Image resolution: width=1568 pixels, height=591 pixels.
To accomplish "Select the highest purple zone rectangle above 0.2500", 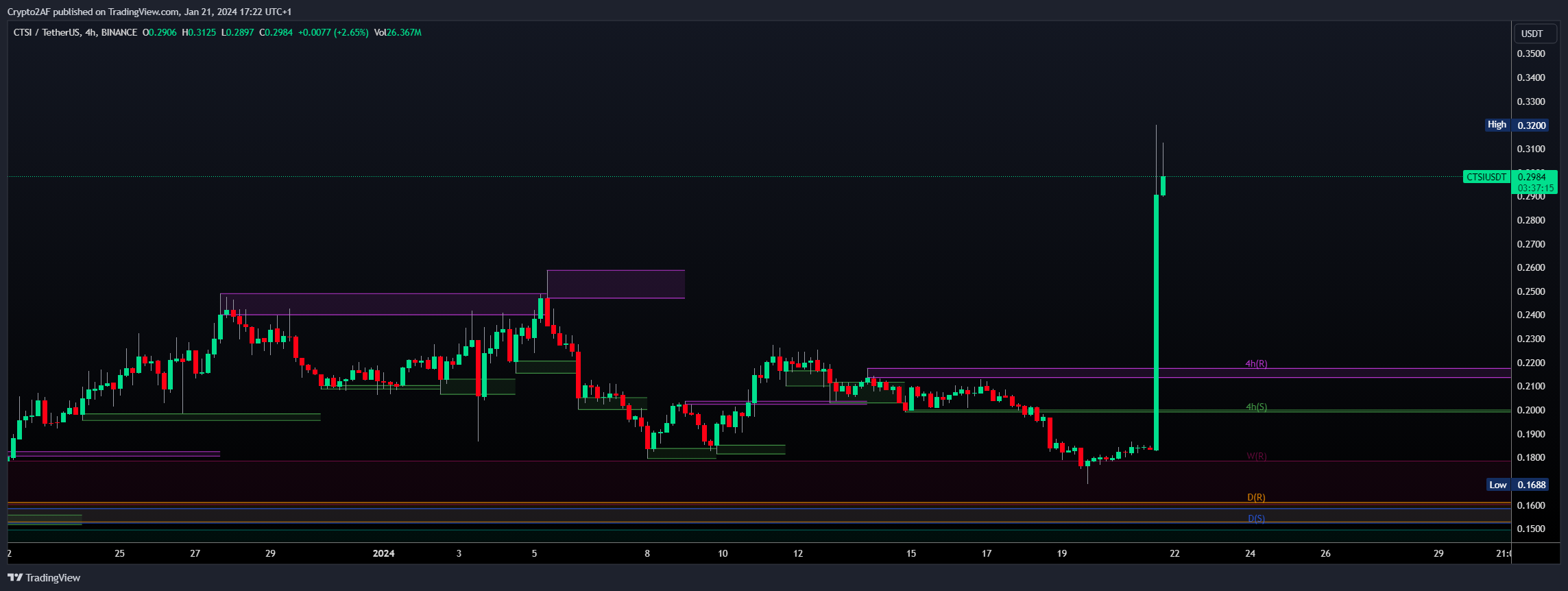I will (x=616, y=285).
